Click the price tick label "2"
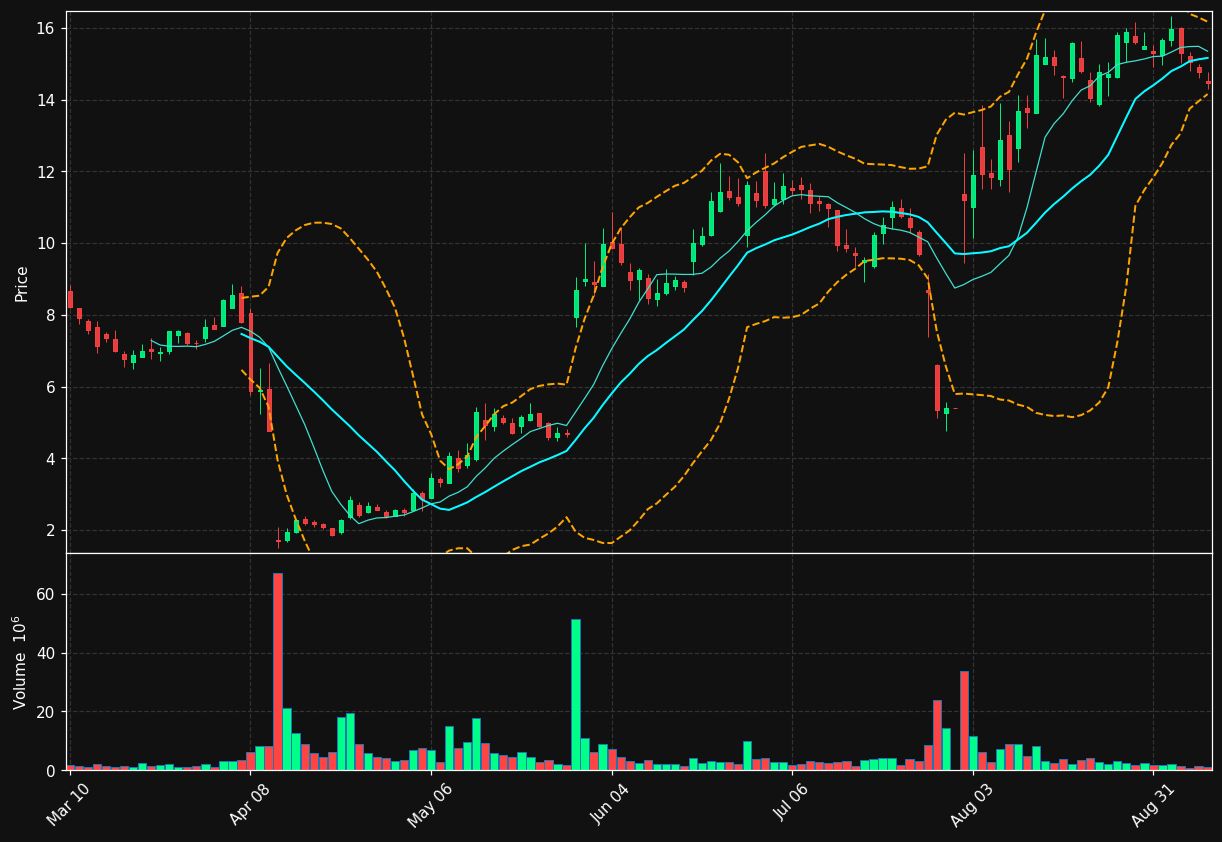 click(x=52, y=531)
